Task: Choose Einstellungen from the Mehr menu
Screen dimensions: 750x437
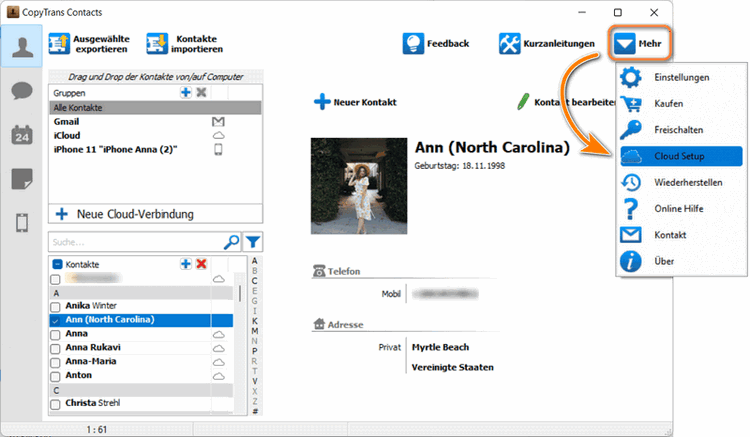Action: [681, 77]
